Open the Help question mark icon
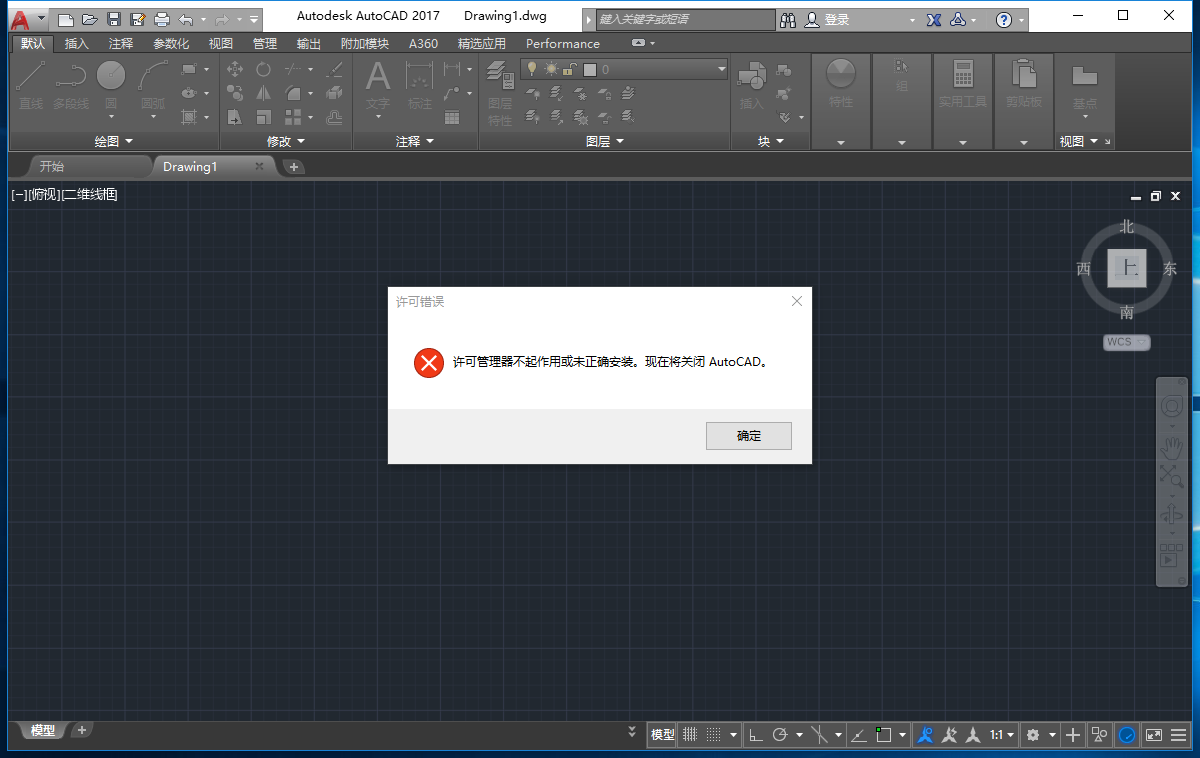Image resolution: width=1200 pixels, height=758 pixels. click(x=1004, y=19)
